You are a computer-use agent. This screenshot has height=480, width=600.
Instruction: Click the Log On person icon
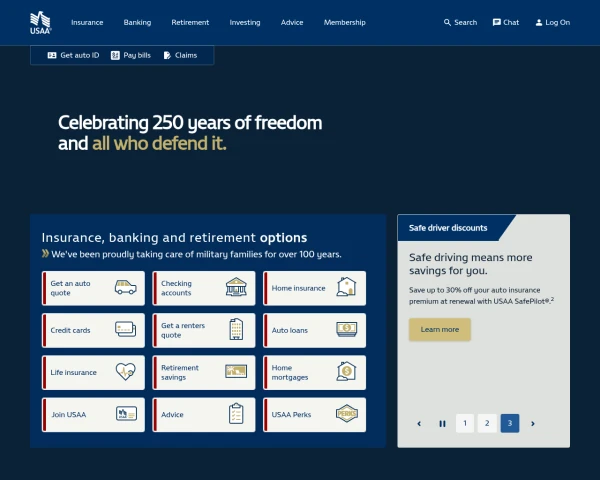[x=539, y=23]
